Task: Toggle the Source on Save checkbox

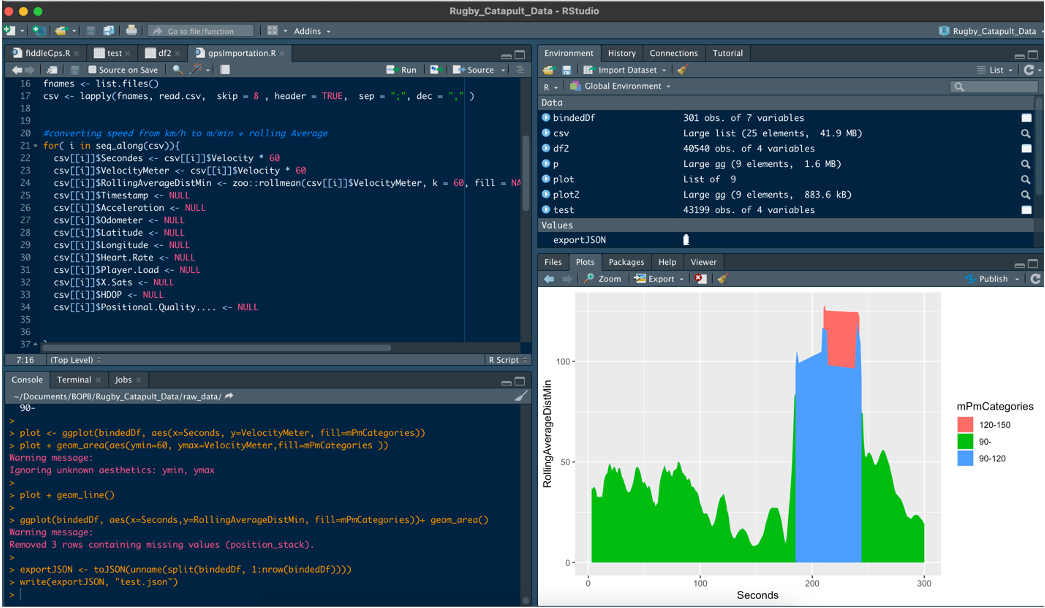Action: coord(92,70)
